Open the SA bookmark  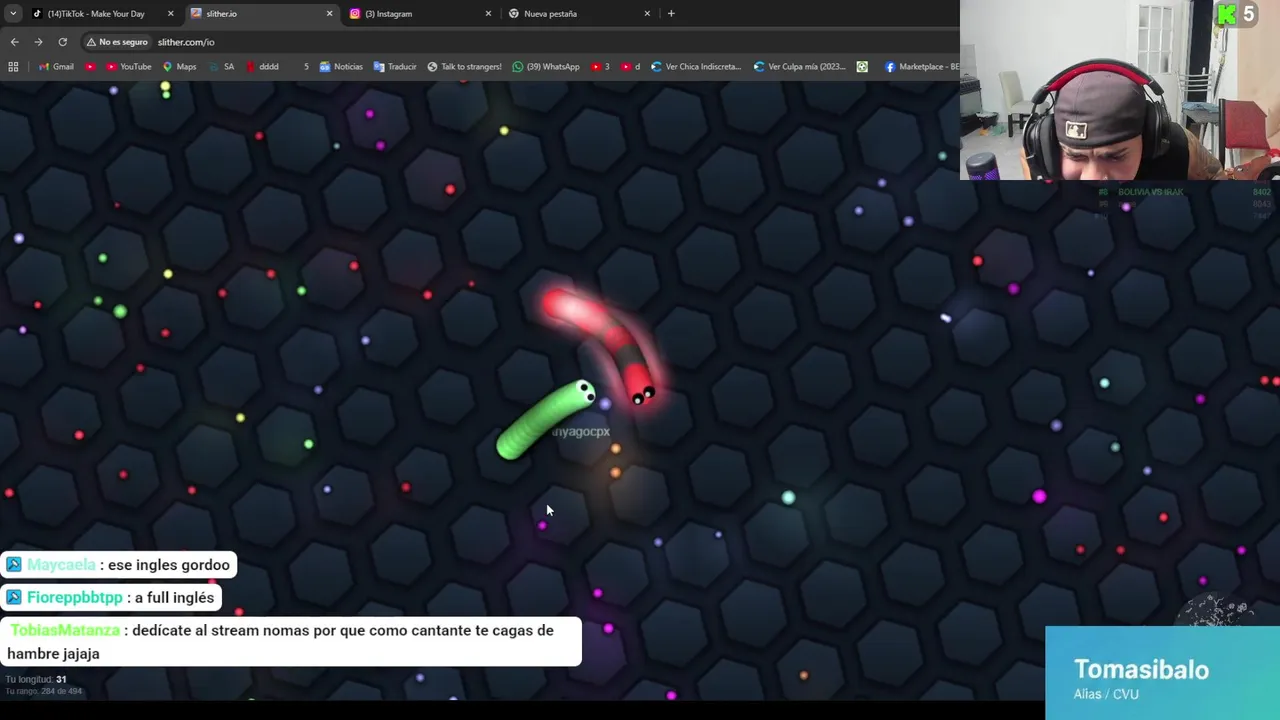[221, 67]
